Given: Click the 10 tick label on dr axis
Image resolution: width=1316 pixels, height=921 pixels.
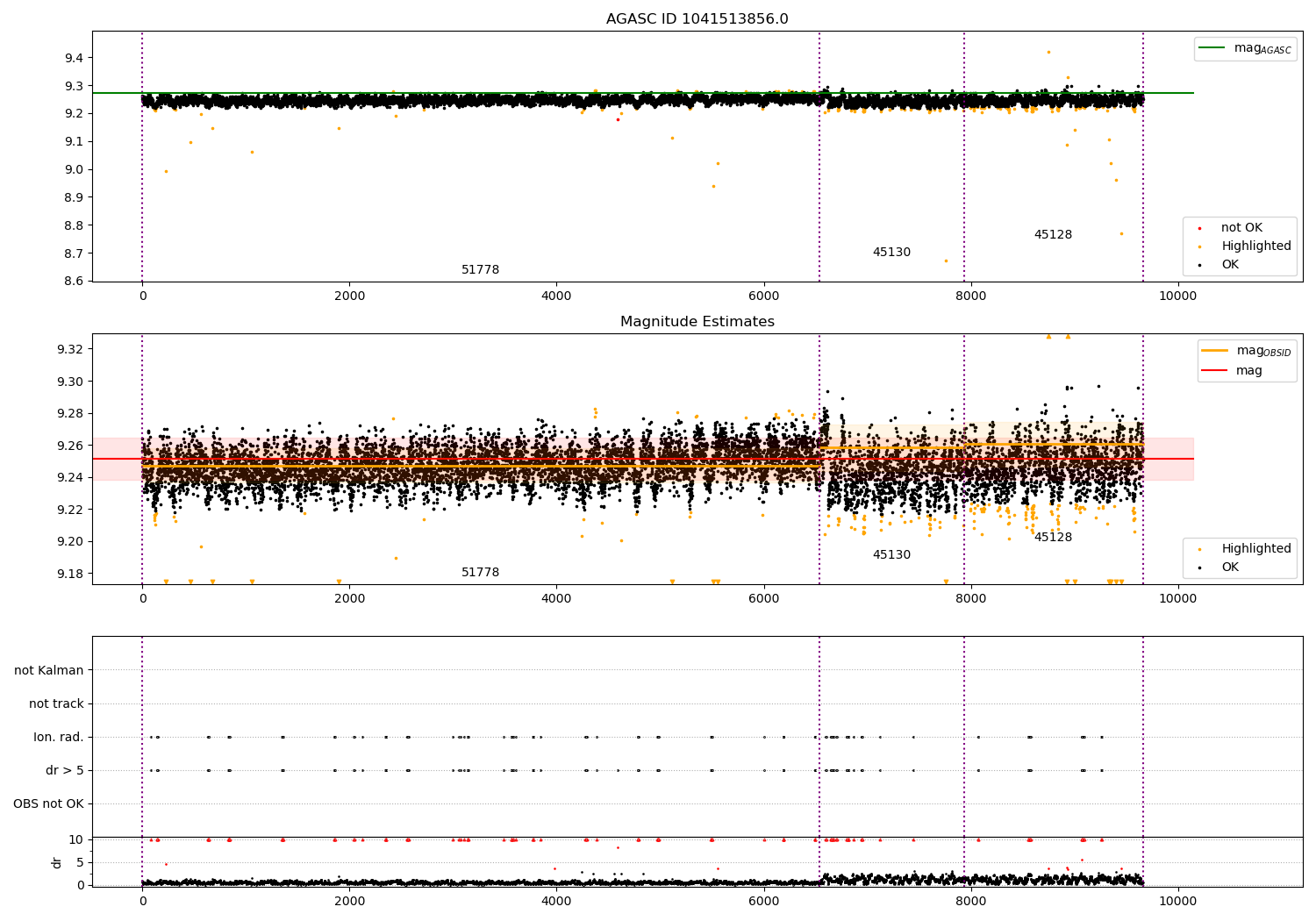Looking at the screenshot, I should [x=77, y=839].
